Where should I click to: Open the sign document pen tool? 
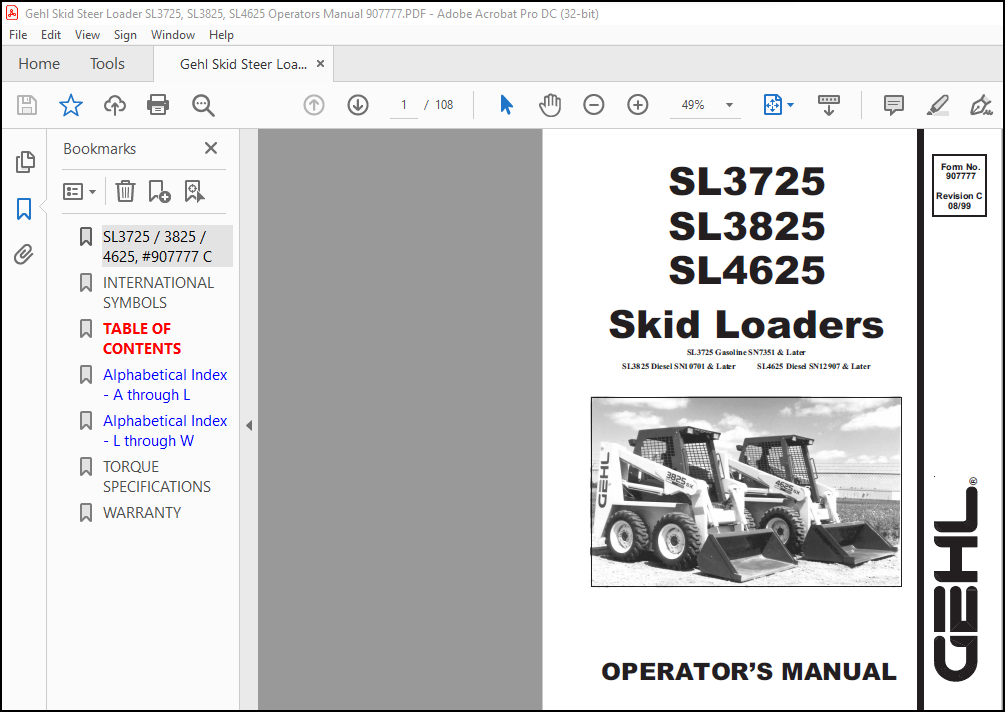coord(981,104)
